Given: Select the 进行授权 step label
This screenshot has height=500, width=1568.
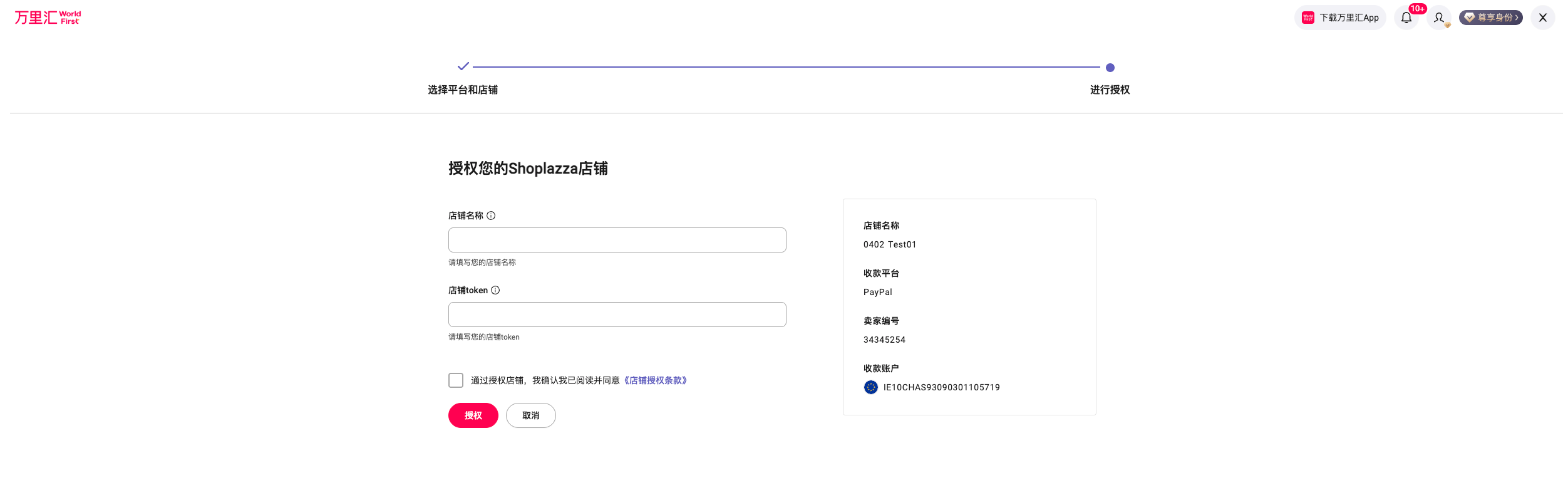Looking at the screenshot, I should point(1110,90).
